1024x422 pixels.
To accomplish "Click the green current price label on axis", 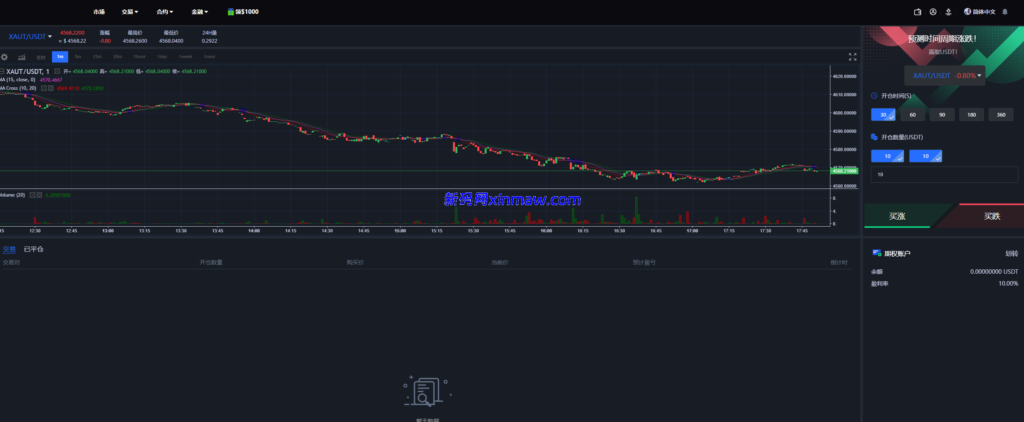I will click(x=844, y=171).
